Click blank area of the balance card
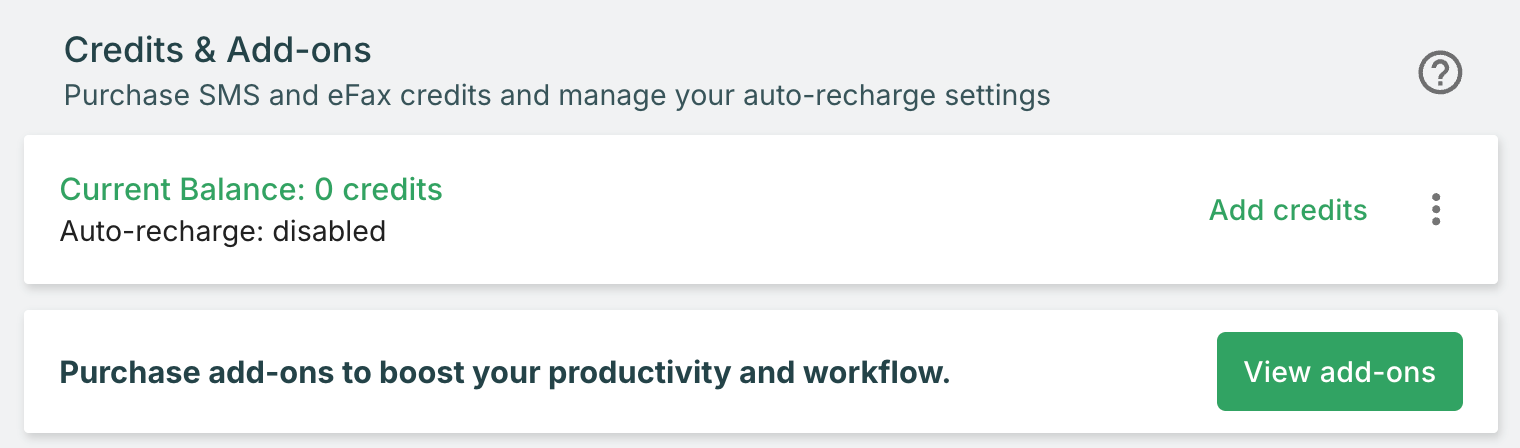The height and width of the screenshot is (448, 1520). pyautogui.click(x=800, y=209)
